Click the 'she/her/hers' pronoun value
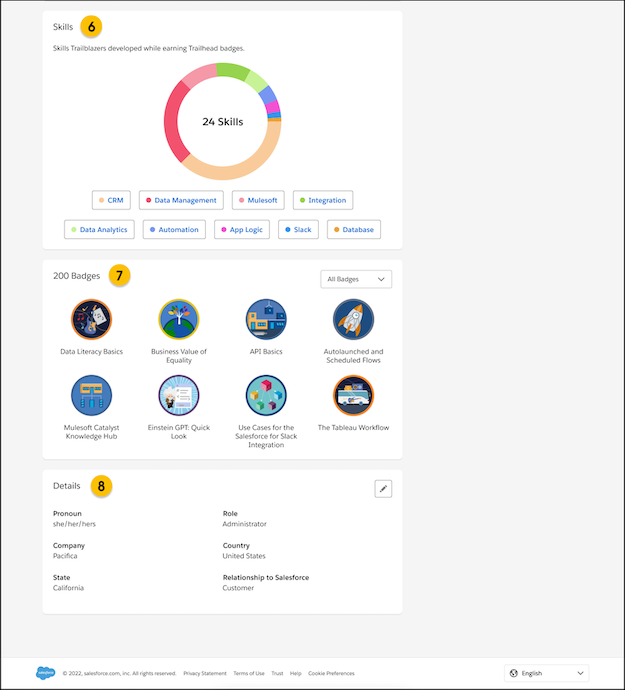This screenshot has width=625, height=690. tap(74, 524)
